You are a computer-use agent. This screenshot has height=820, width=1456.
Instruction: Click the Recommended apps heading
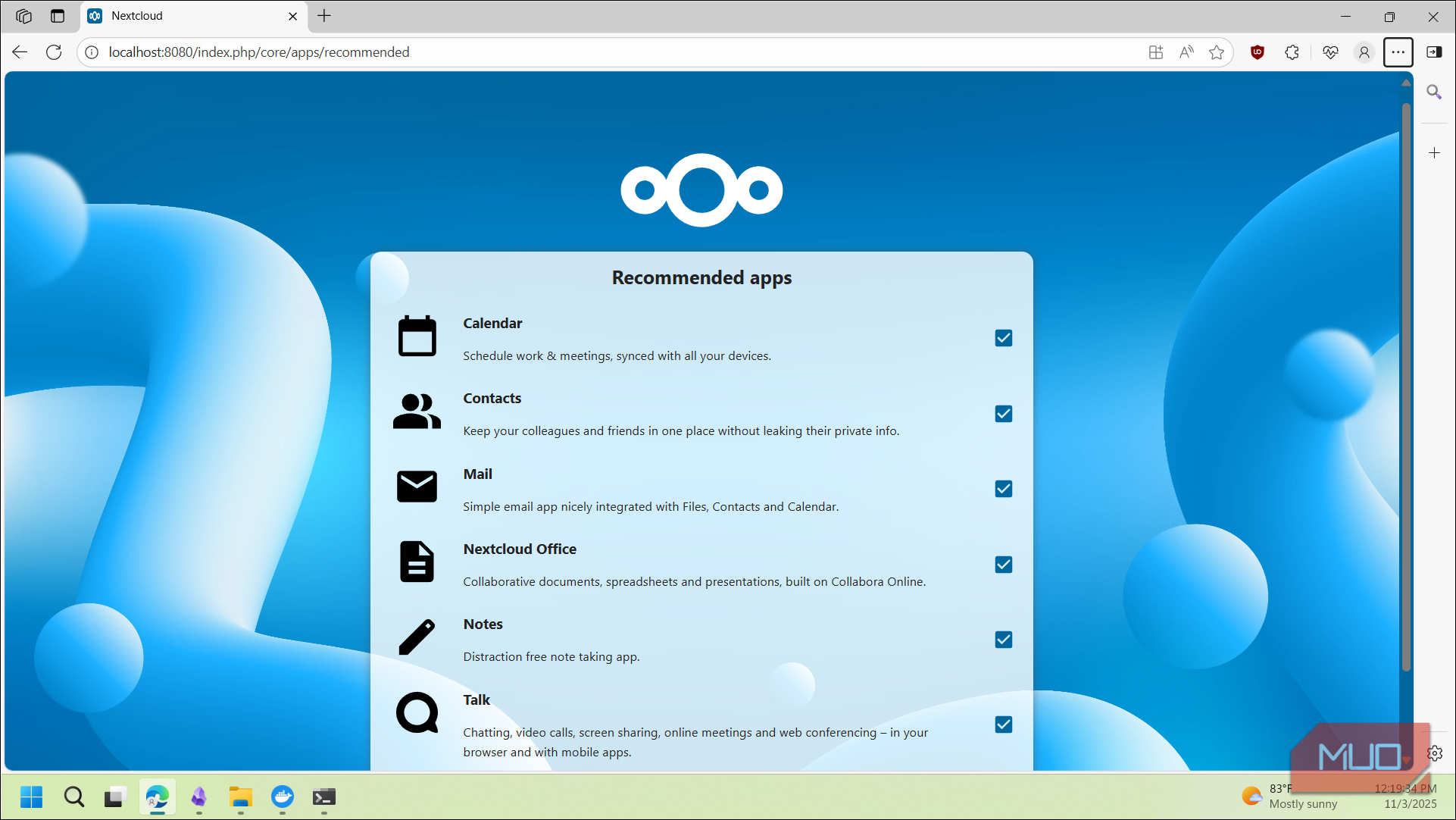[x=701, y=278]
